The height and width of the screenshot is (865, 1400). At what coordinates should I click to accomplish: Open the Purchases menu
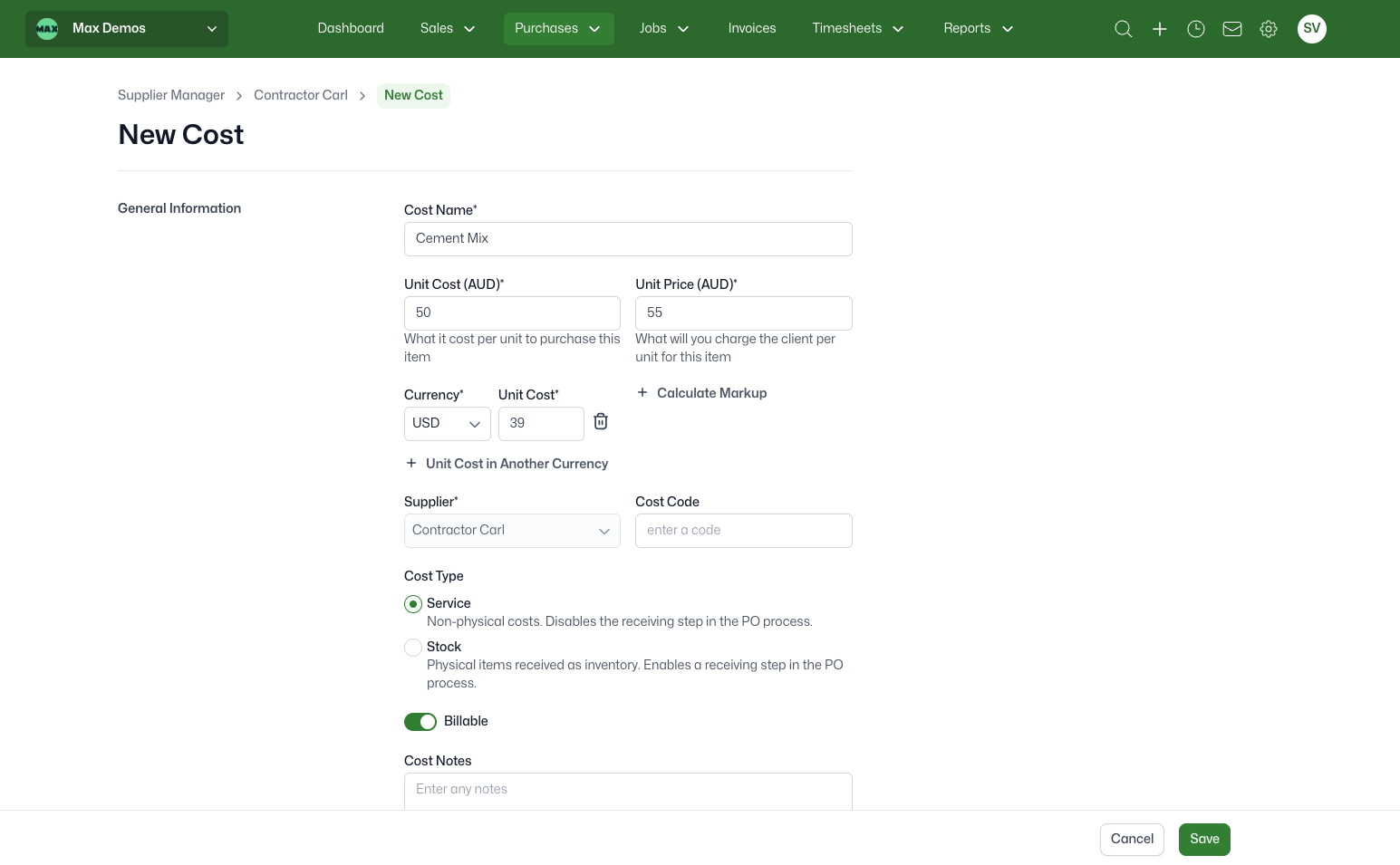[x=558, y=29]
